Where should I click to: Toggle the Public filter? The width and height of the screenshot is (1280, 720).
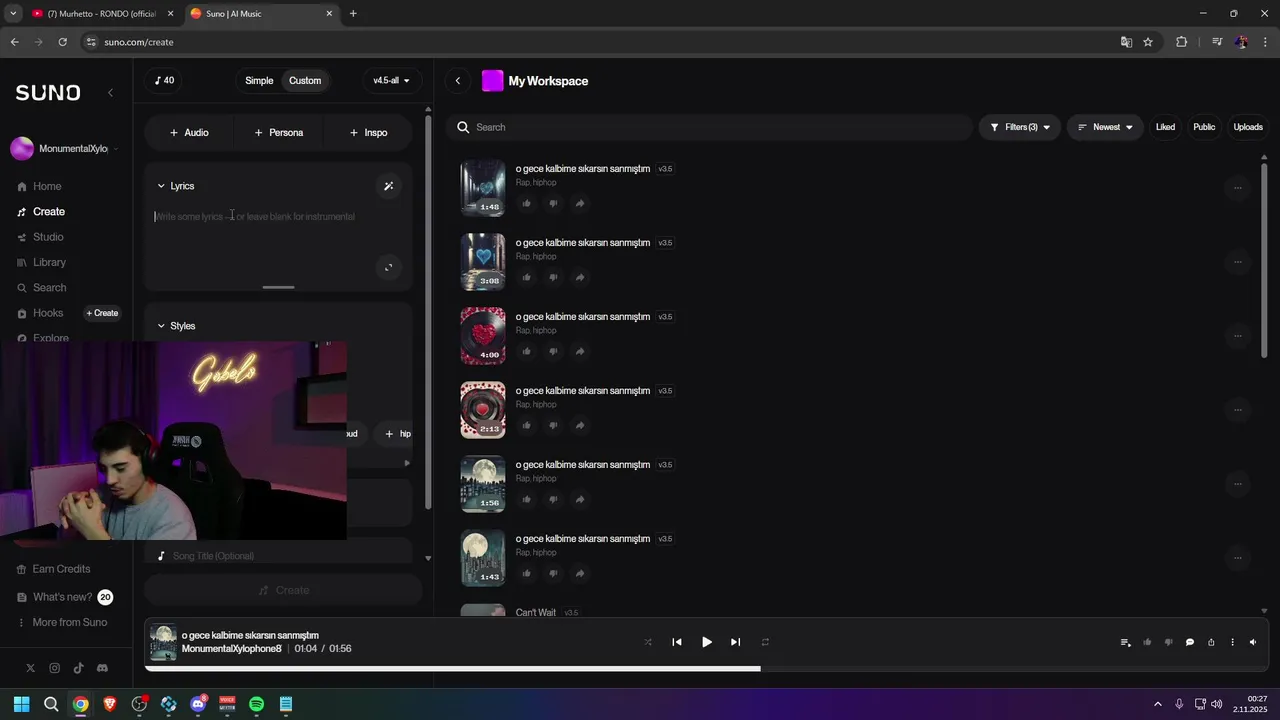click(1204, 127)
